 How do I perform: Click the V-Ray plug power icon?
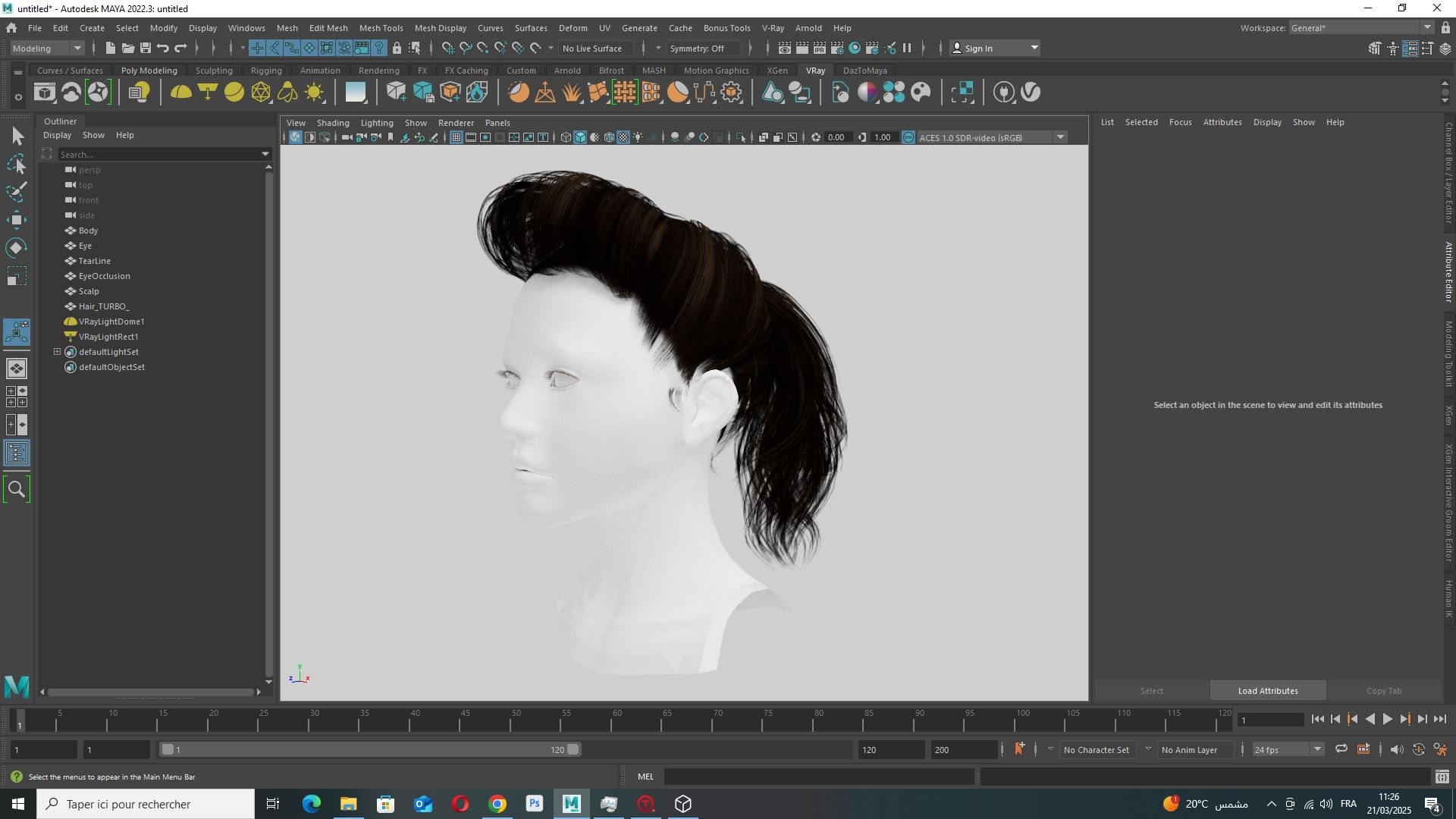1004,93
